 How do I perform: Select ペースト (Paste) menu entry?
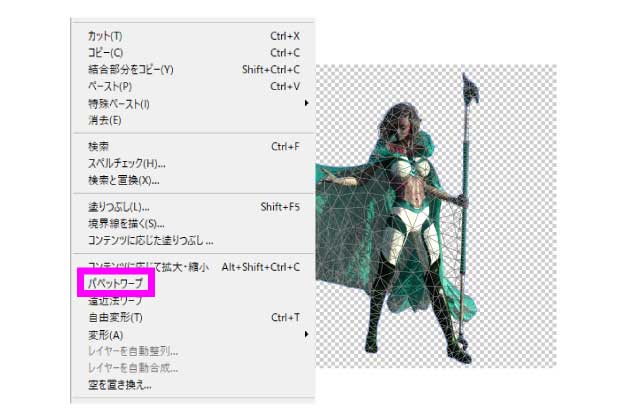[x=110, y=87]
